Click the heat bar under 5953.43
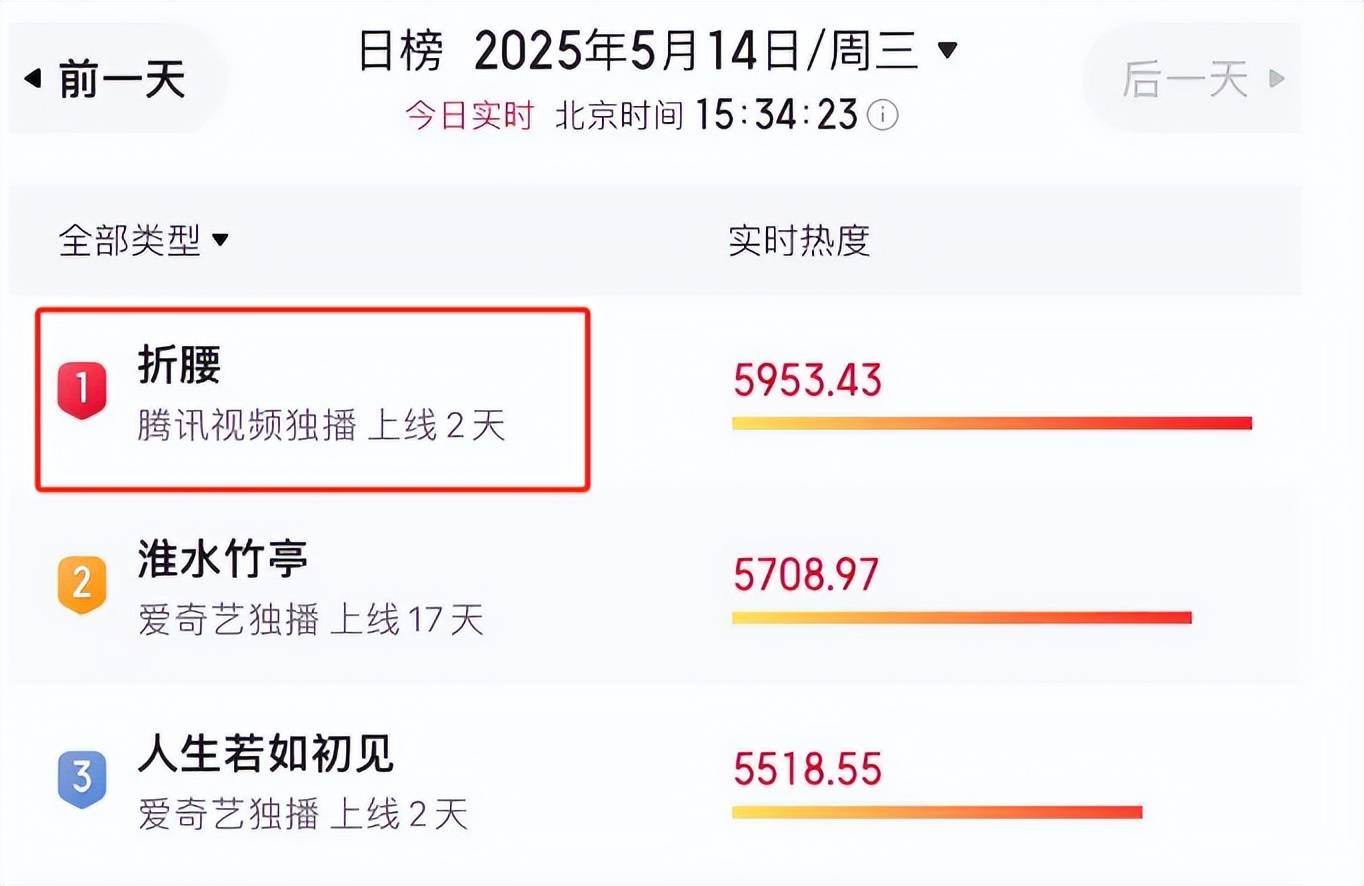Screen dimensions: 1364x886 [992, 423]
